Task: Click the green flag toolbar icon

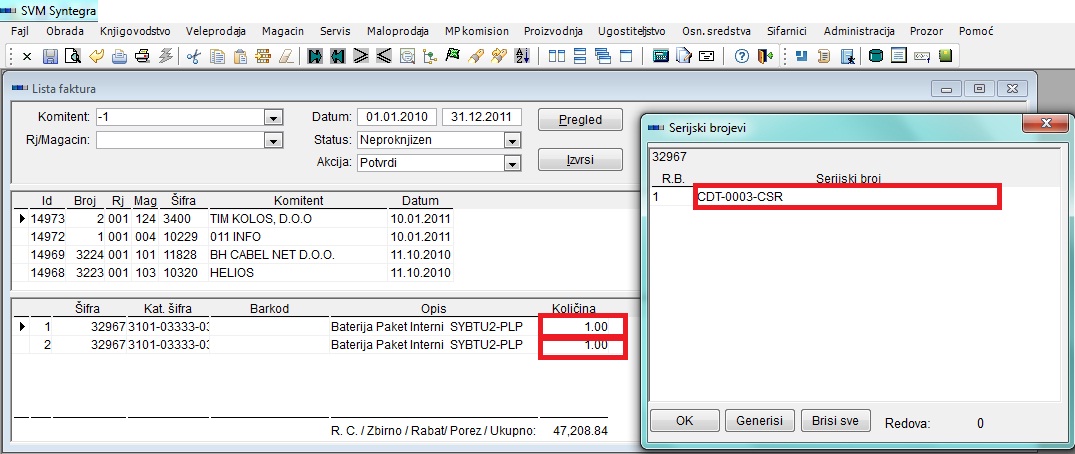Action: coord(453,56)
